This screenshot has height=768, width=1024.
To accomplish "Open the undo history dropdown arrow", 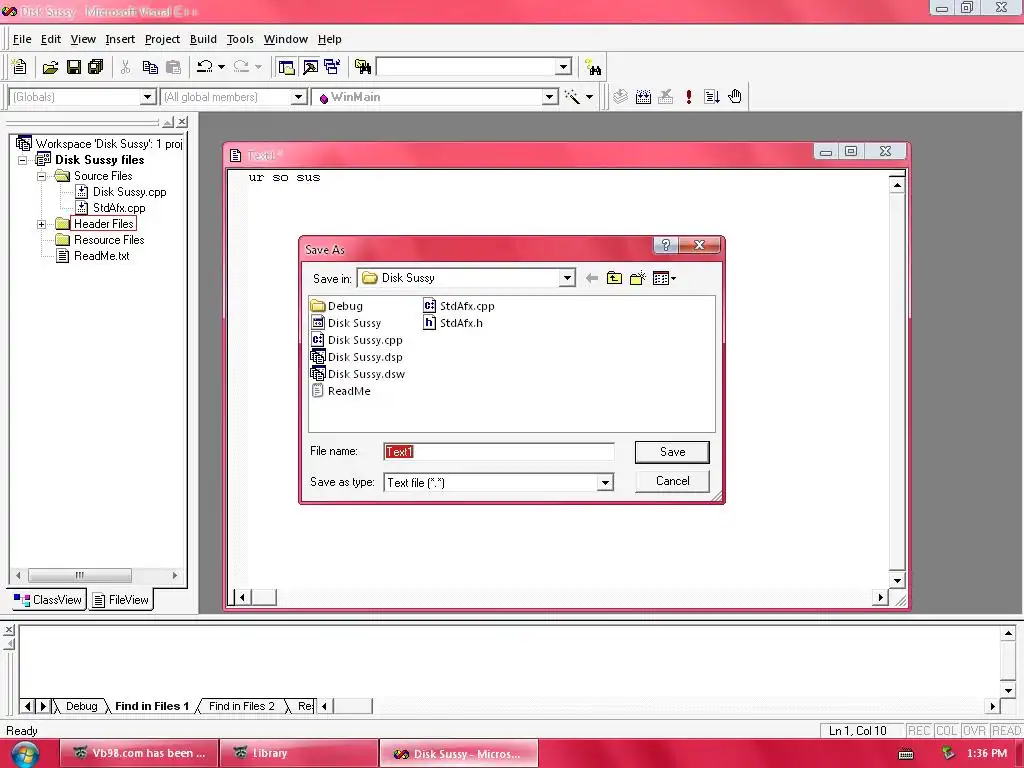I will tap(221, 67).
